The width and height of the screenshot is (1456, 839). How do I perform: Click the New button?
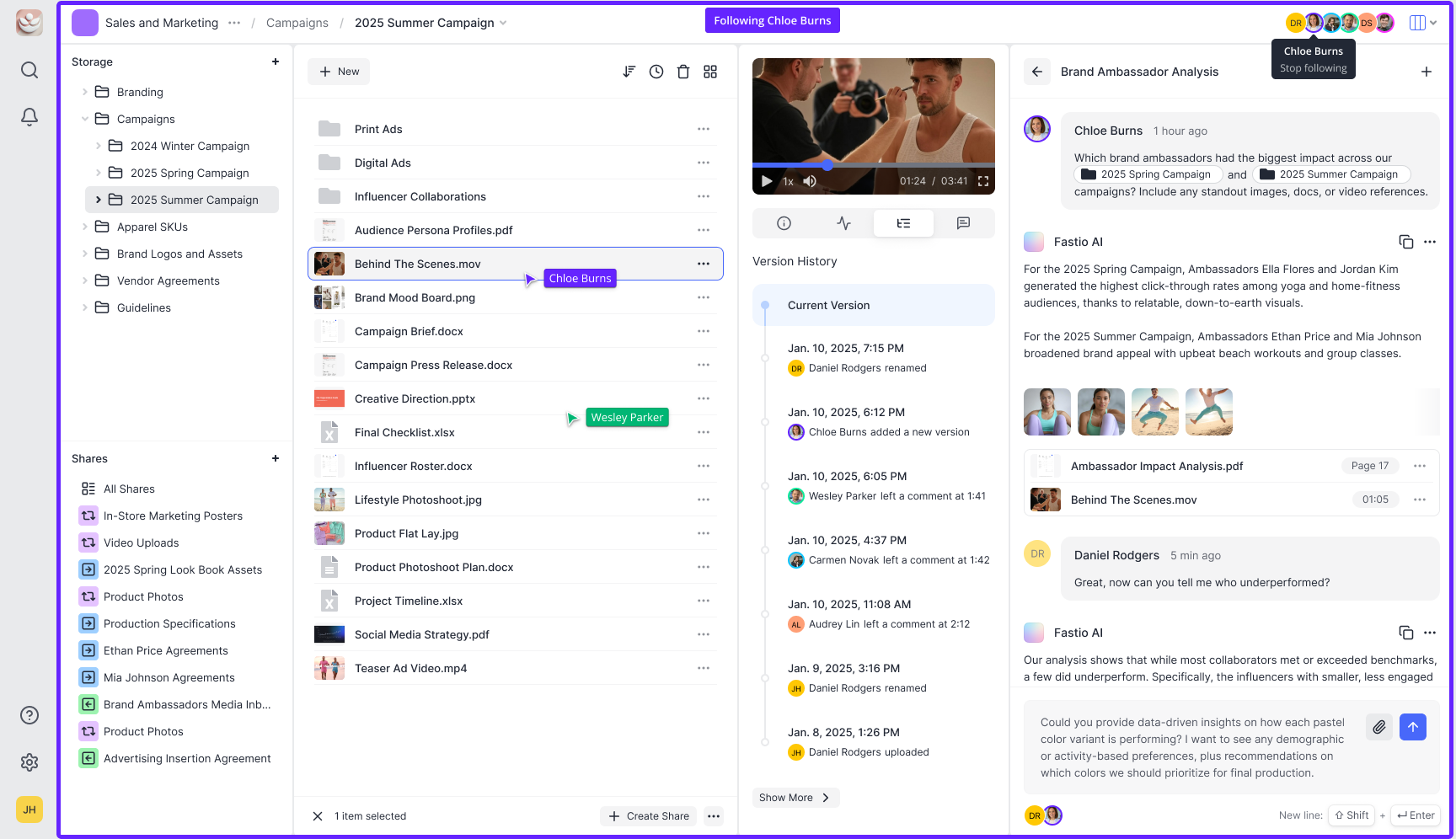tap(339, 72)
